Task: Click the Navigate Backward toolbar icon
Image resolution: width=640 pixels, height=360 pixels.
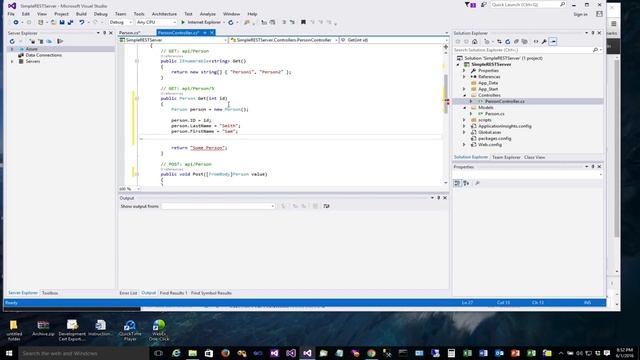Action: click(x=16, y=22)
